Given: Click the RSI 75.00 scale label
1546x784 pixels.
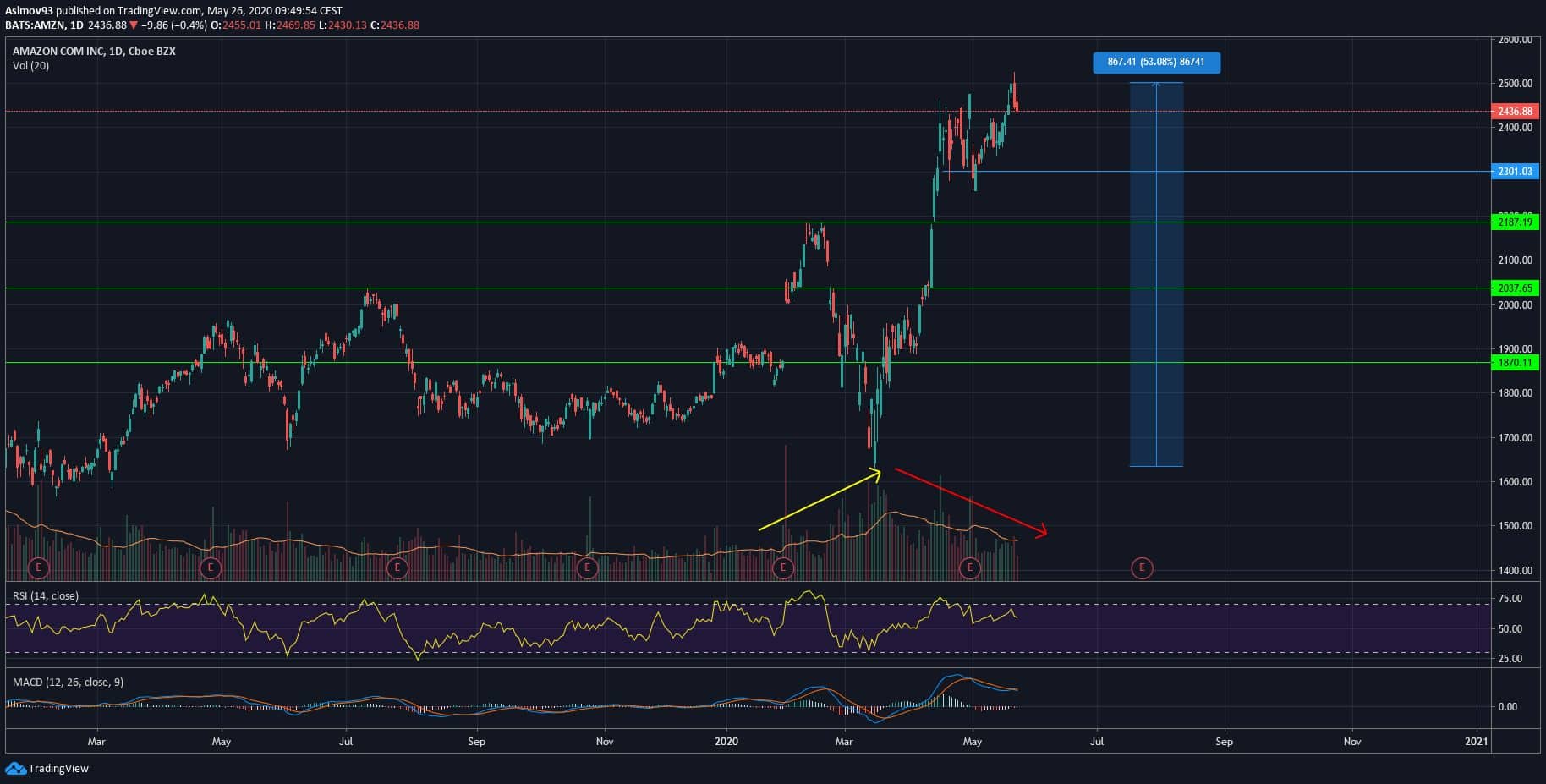Looking at the screenshot, I should click(1510, 599).
